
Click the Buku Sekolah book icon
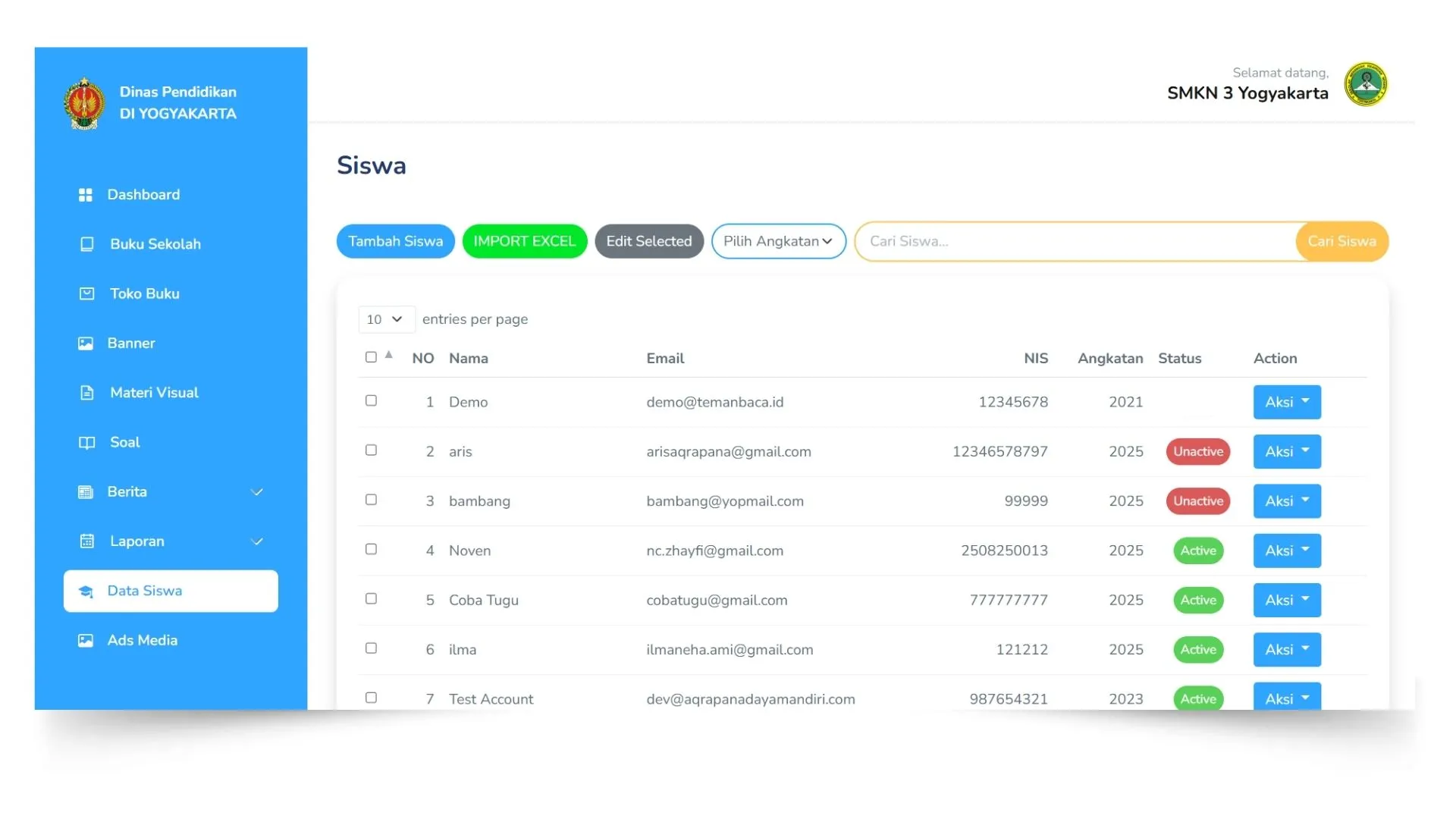87,244
